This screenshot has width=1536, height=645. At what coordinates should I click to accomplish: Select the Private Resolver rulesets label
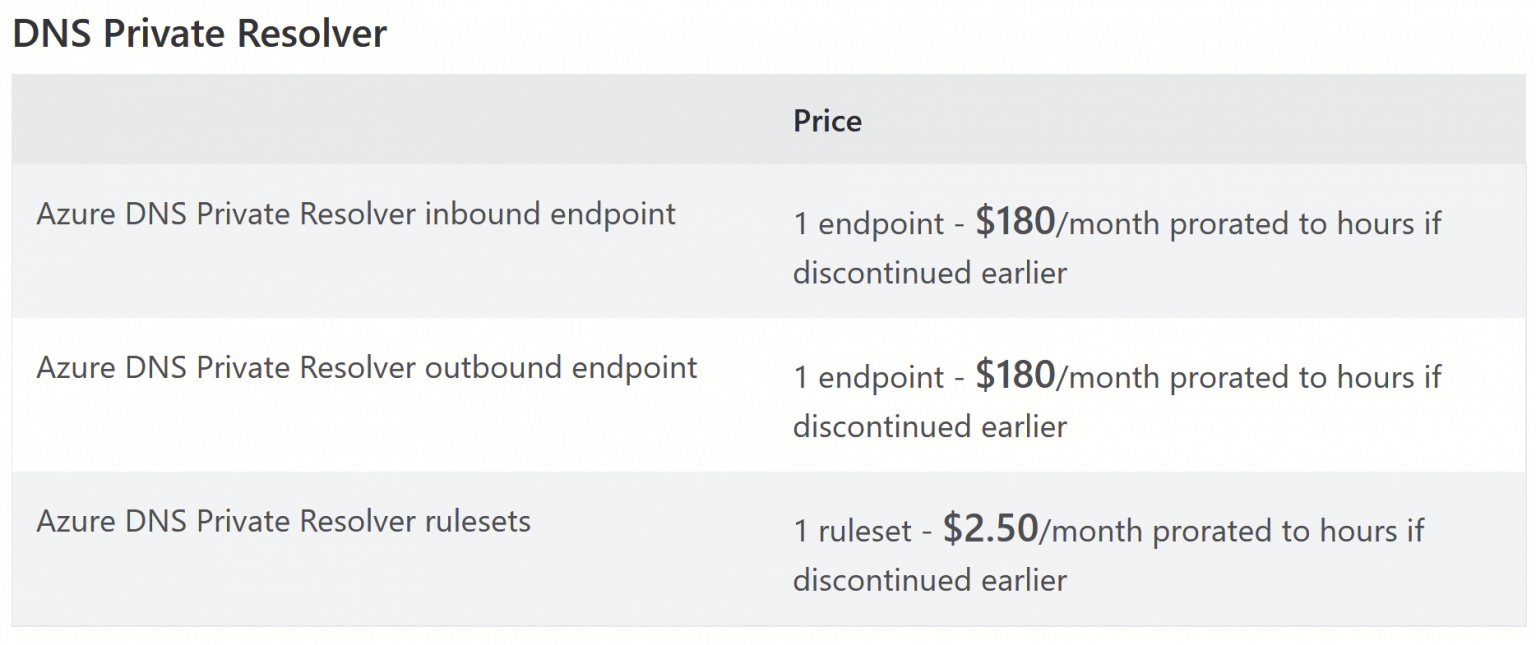coord(284,521)
